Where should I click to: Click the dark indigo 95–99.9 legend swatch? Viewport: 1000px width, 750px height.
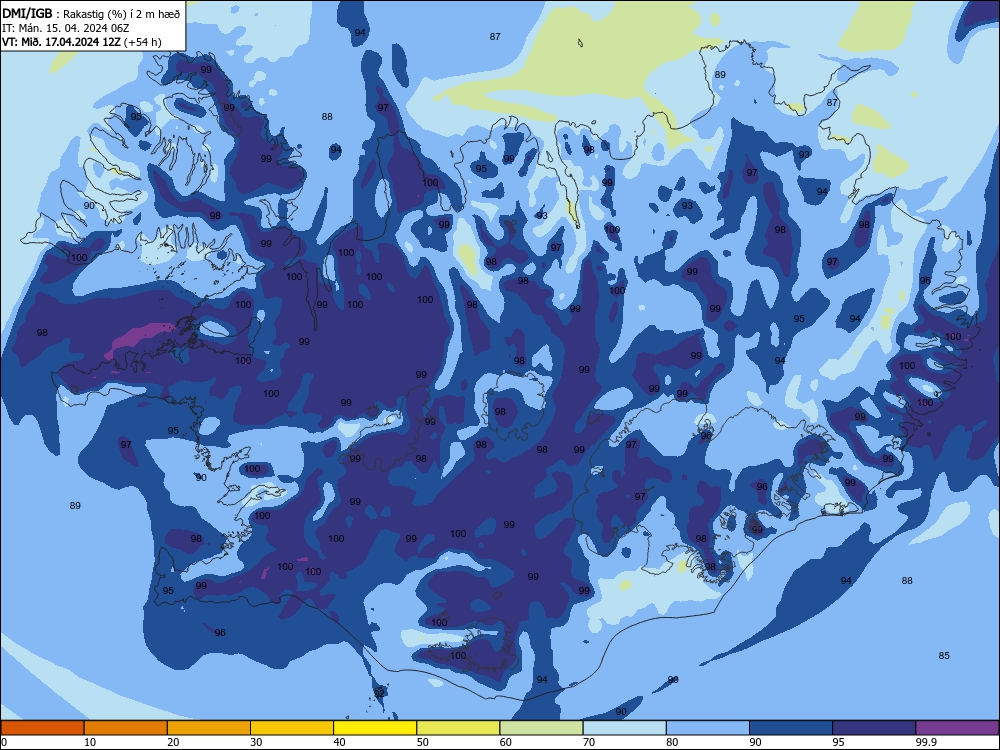pyautogui.click(x=874, y=728)
